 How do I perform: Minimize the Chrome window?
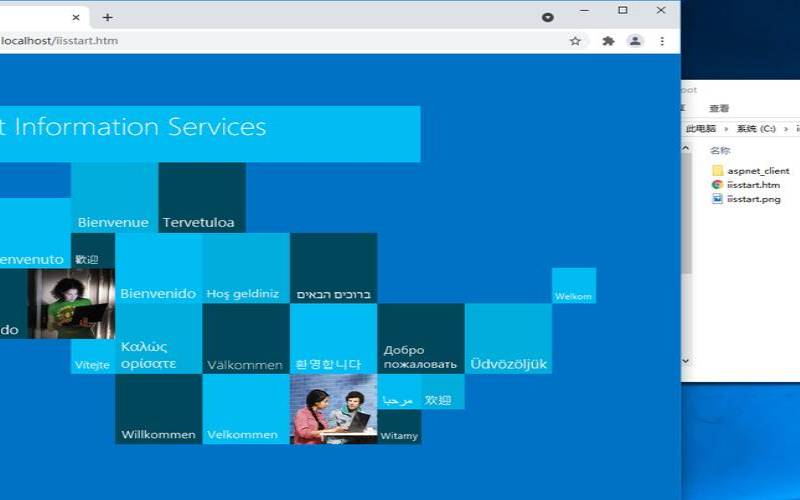585,10
